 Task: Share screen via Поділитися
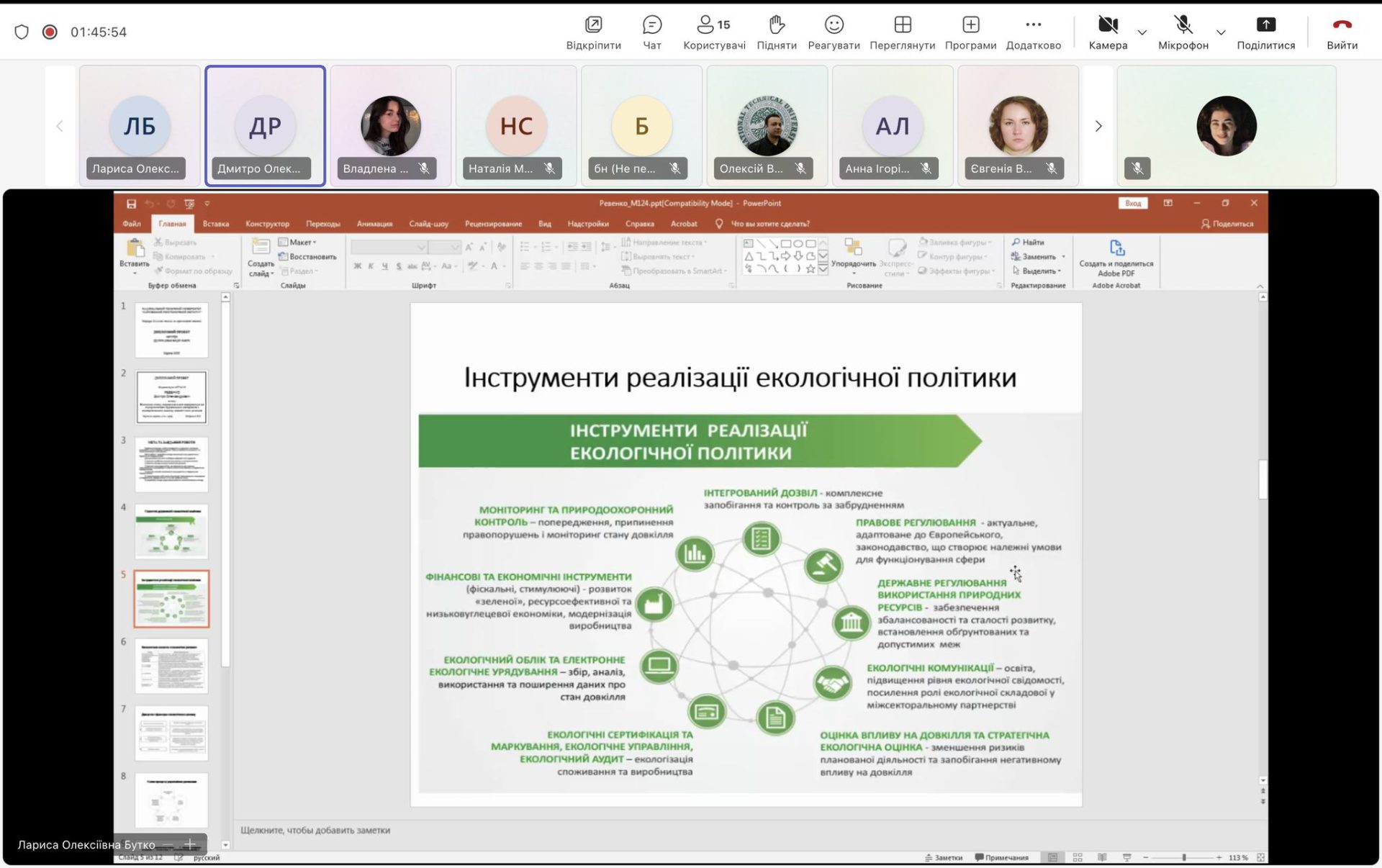1265,32
